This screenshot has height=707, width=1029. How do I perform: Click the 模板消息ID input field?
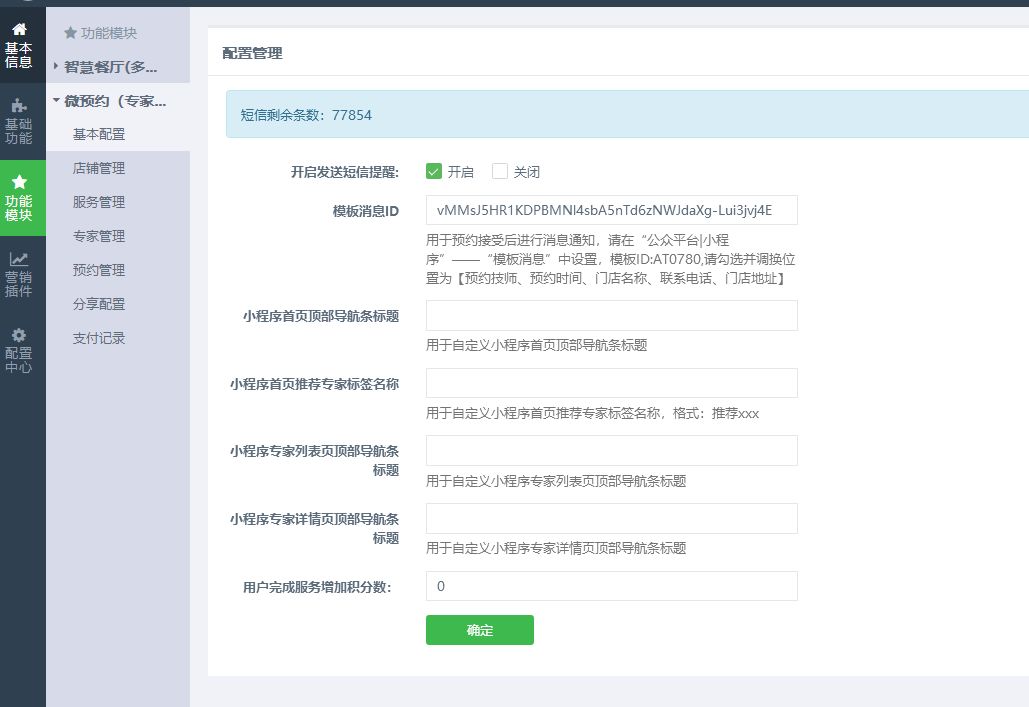tap(611, 210)
